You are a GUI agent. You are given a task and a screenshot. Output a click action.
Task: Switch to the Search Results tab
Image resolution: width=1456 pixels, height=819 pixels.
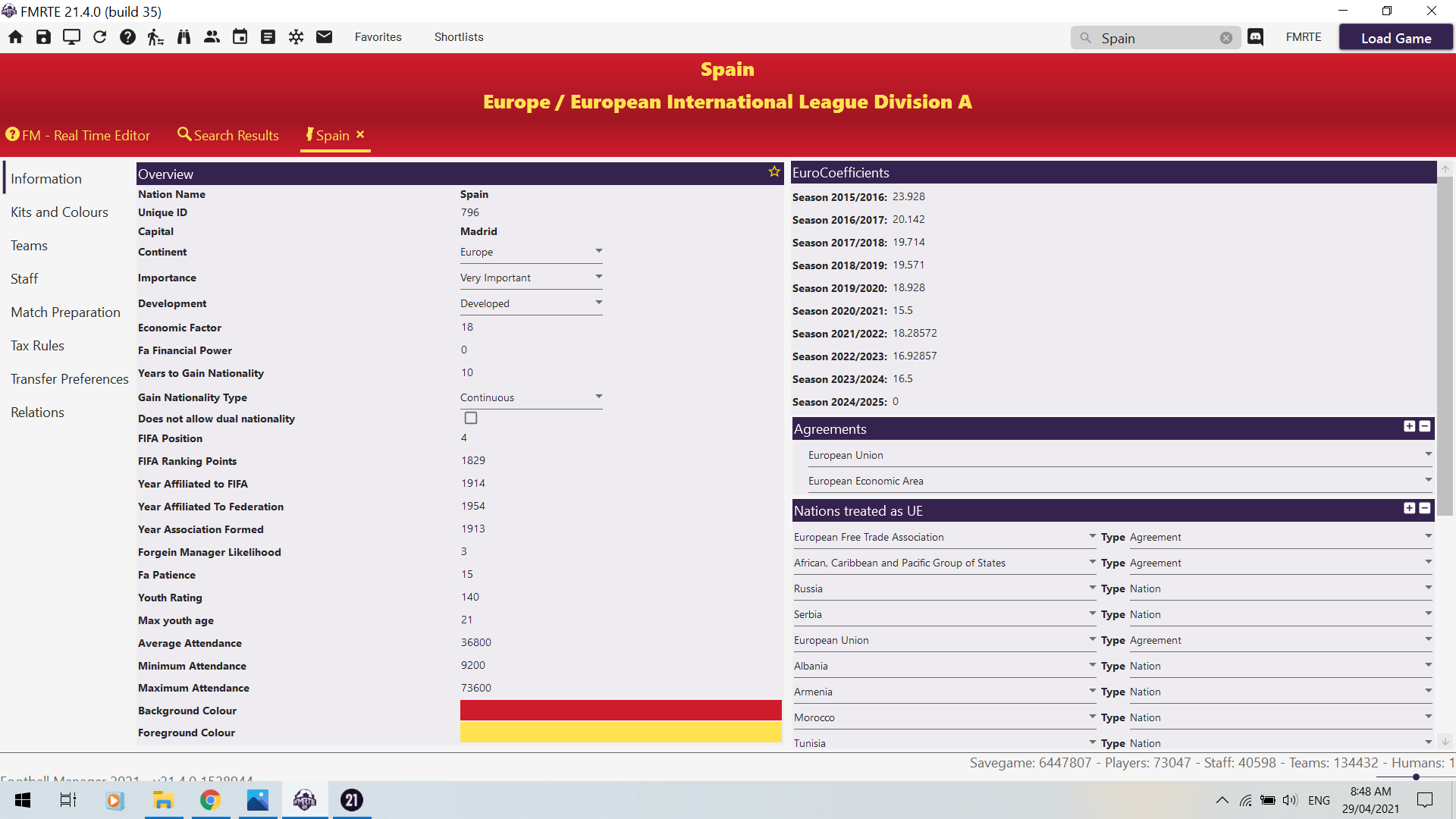[x=228, y=135]
